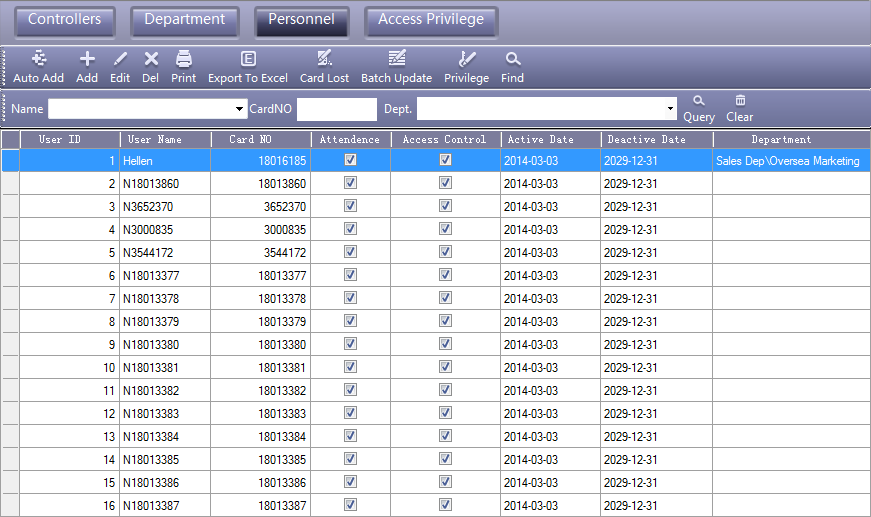Select the Personnel tab

pyautogui.click(x=302, y=22)
